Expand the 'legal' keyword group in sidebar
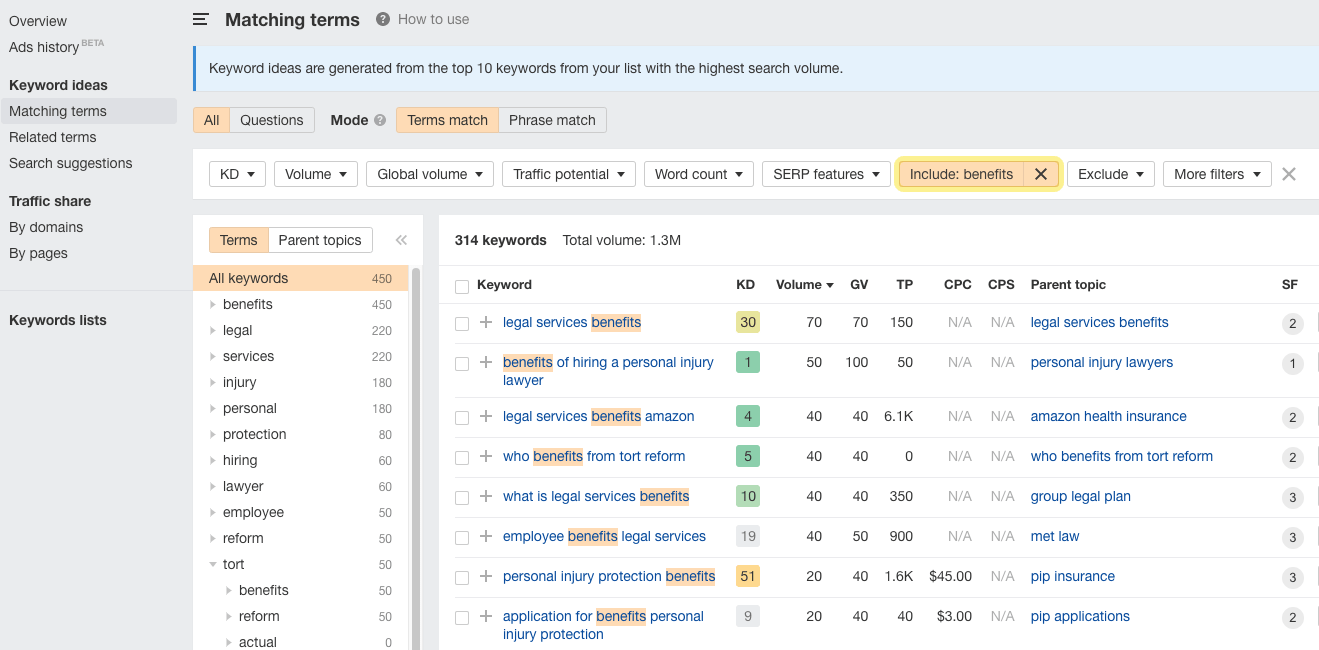This screenshot has width=1319, height=650. (213, 330)
